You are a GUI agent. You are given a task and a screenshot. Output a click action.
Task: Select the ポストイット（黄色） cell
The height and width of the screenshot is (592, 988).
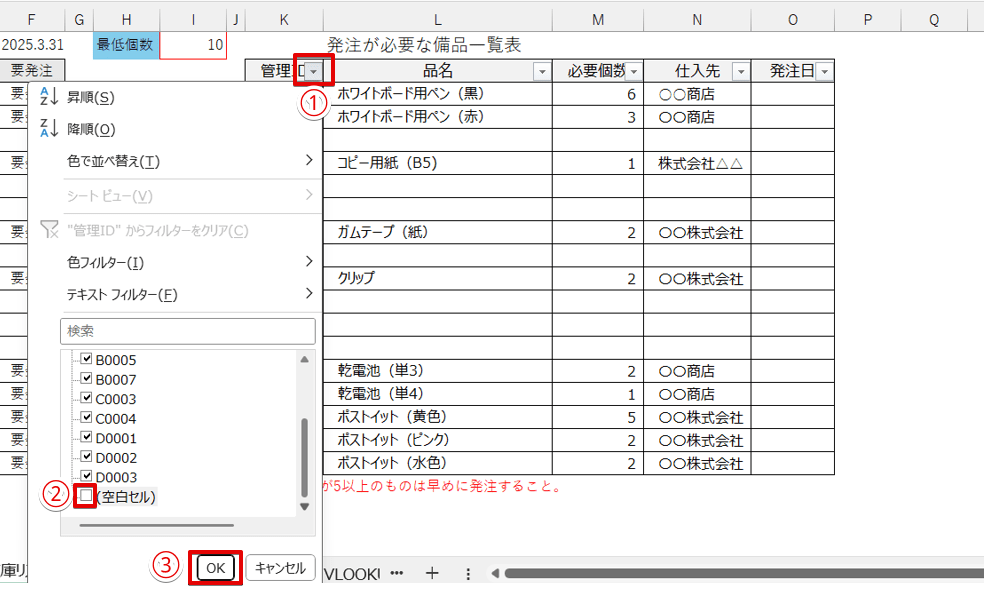(438, 417)
